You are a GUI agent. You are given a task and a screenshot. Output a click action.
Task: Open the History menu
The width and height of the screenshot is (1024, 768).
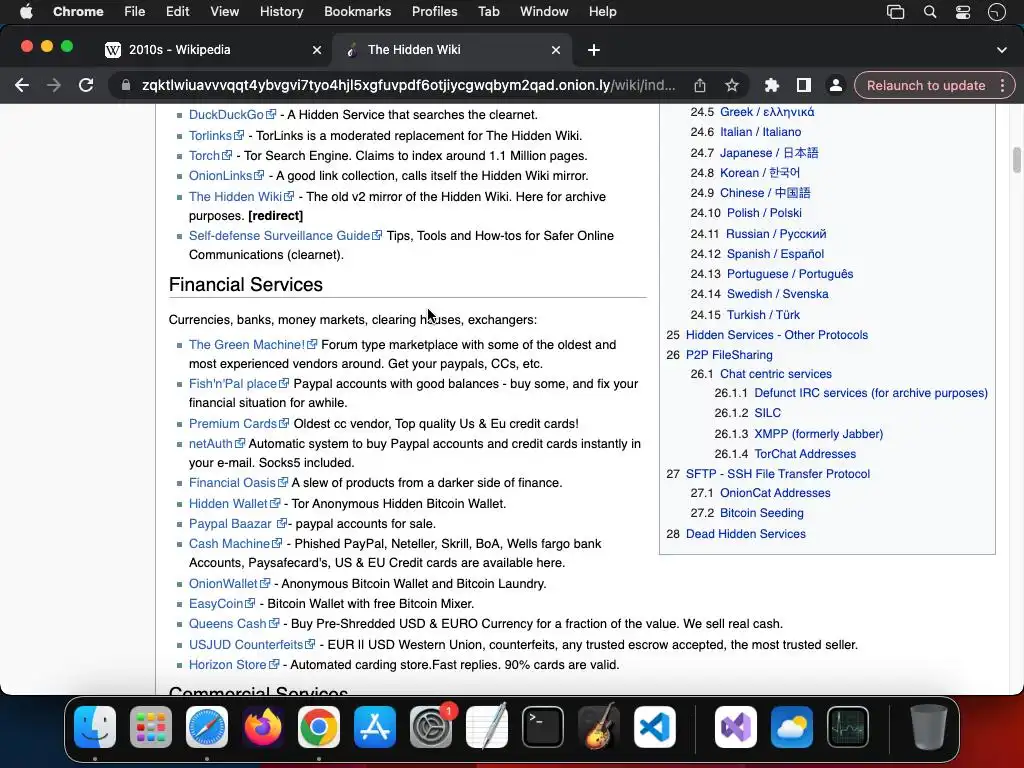tap(281, 12)
